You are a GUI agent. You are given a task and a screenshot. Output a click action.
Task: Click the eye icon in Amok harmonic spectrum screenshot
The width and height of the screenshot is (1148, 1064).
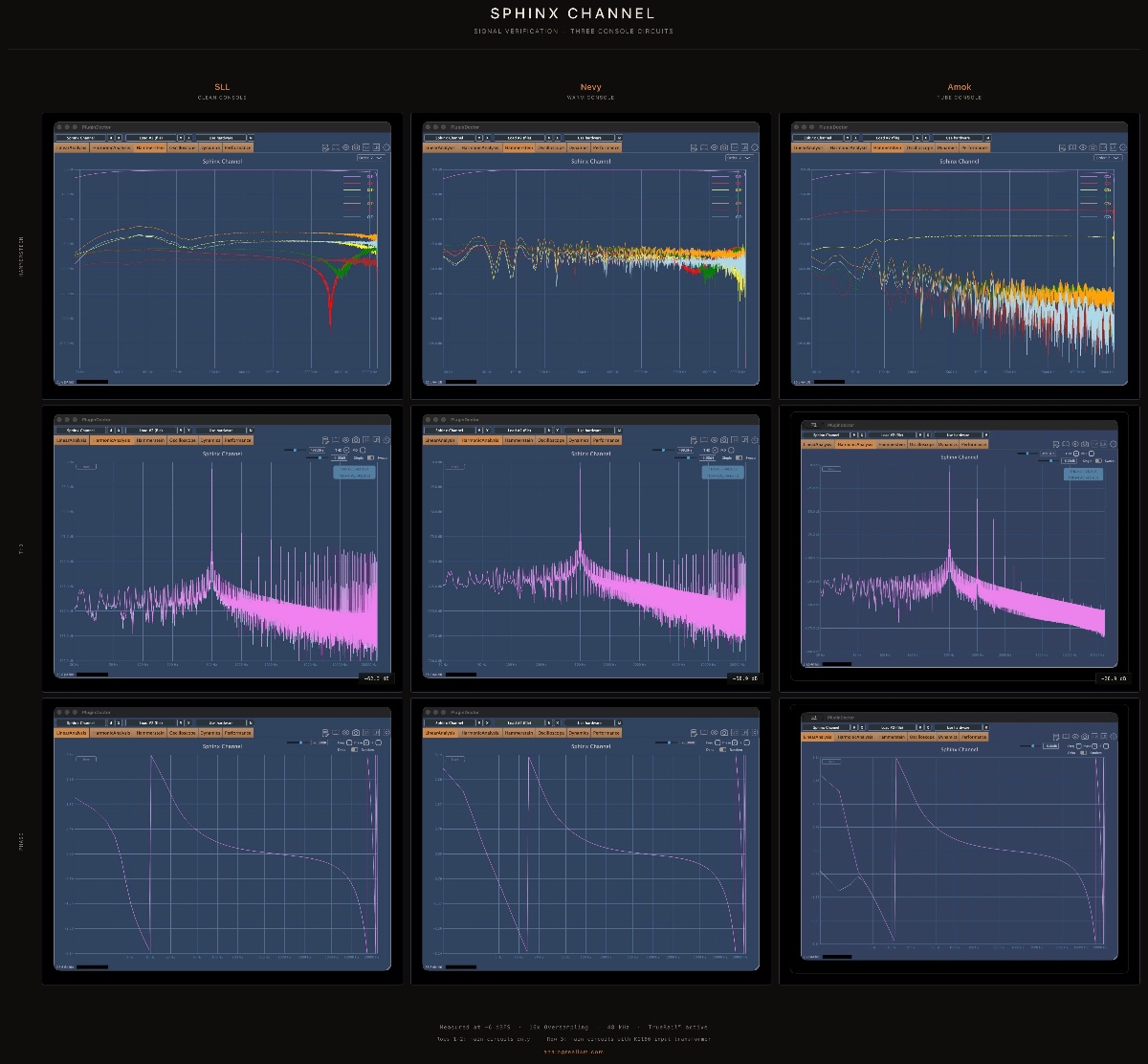click(1075, 444)
